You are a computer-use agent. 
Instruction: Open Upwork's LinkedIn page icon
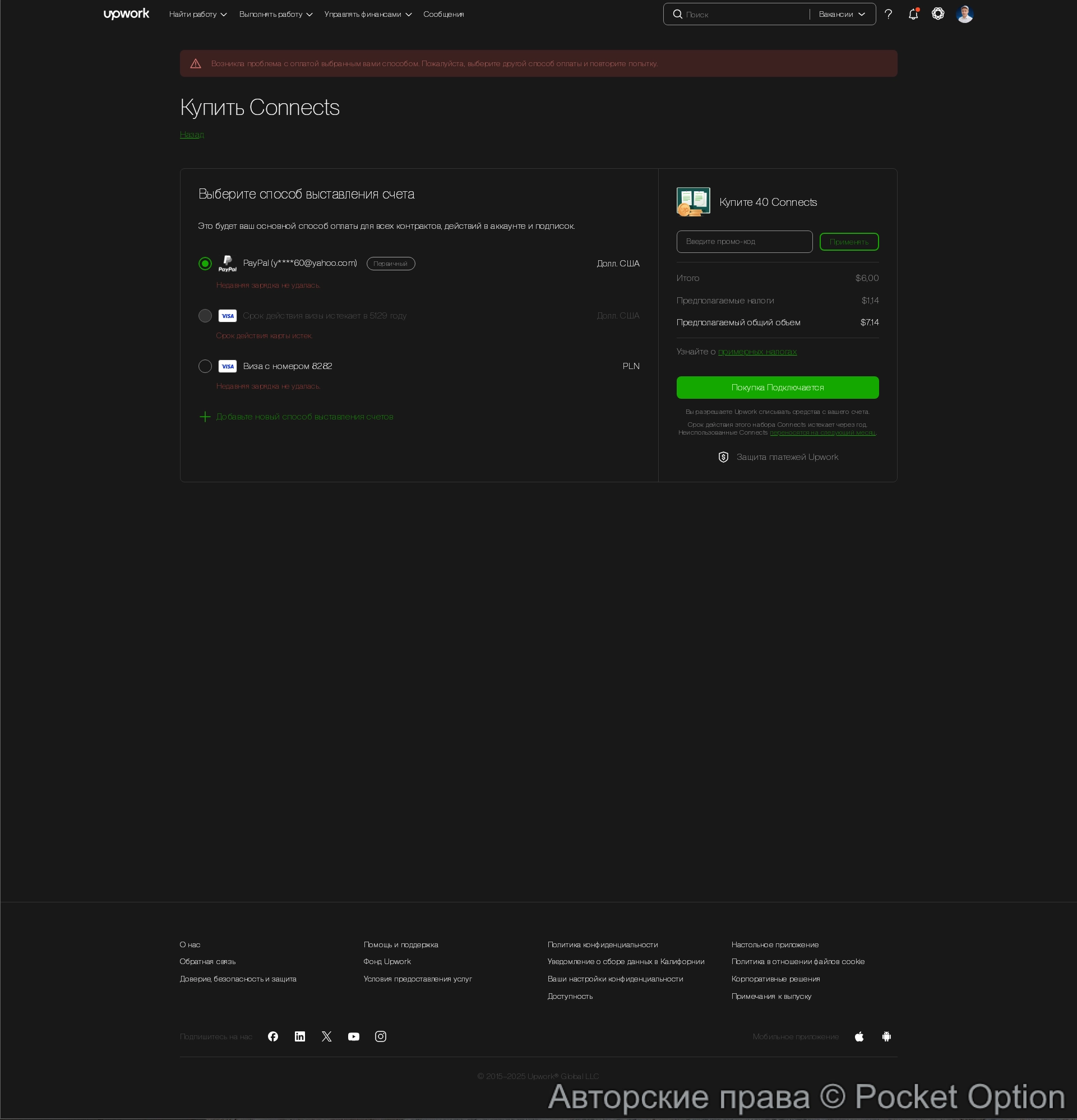(300, 1036)
